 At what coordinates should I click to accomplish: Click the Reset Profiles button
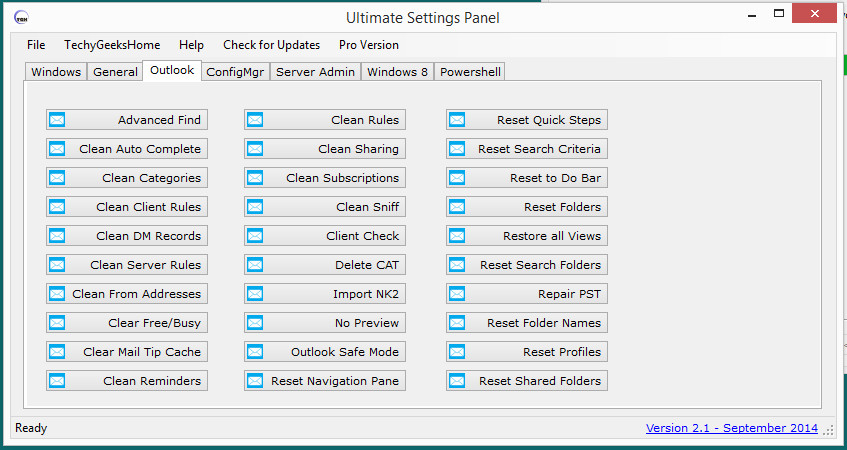527,352
